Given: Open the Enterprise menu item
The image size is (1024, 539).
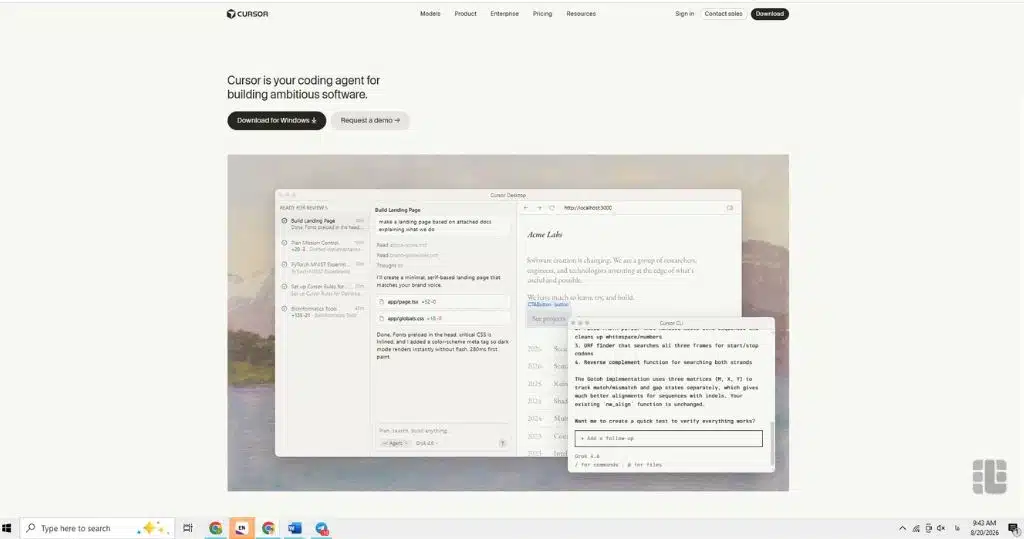Looking at the screenshot, I should click(504, 14).
